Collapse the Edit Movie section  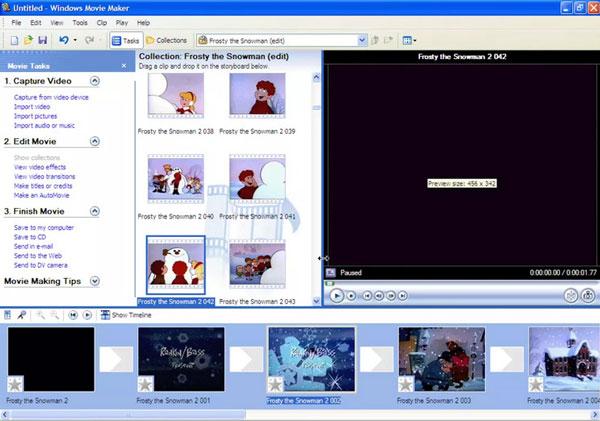(95, 141)
